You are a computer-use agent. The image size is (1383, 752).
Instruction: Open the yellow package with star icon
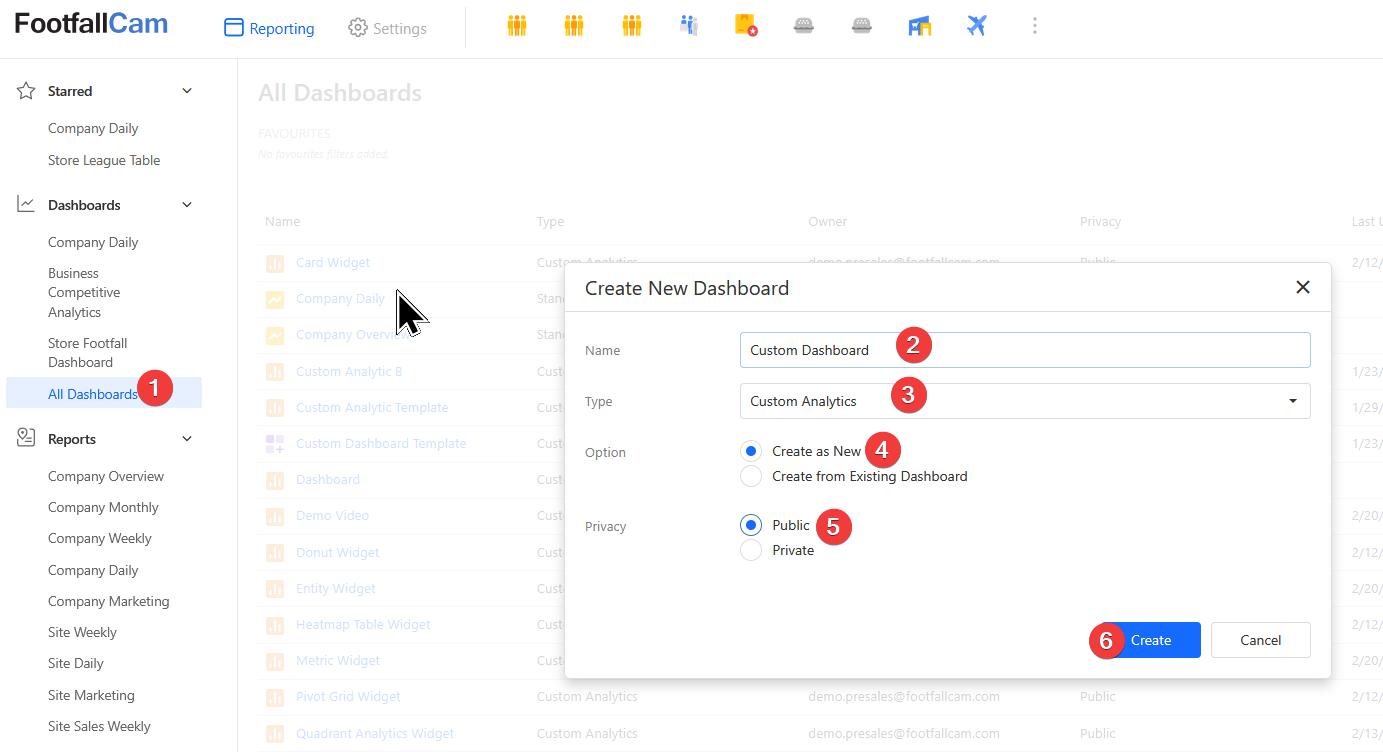pos(746,26)
